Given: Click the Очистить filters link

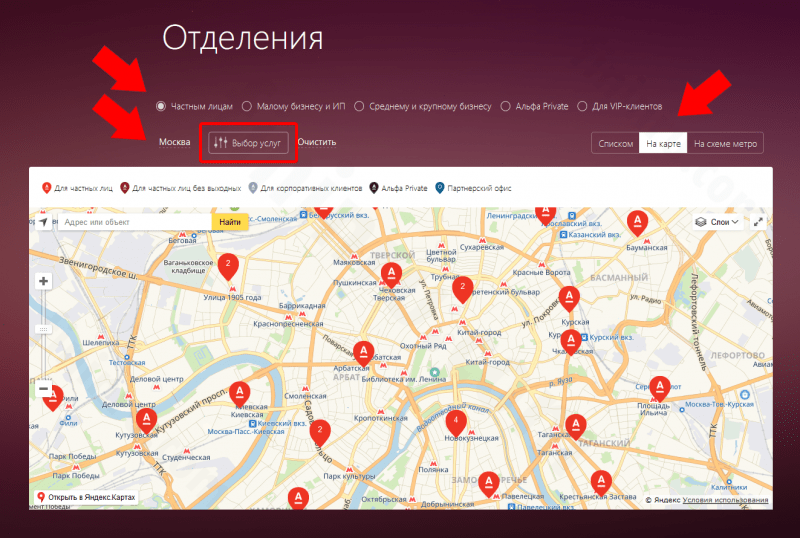Looking at the screenshot, I should (317, 142).
